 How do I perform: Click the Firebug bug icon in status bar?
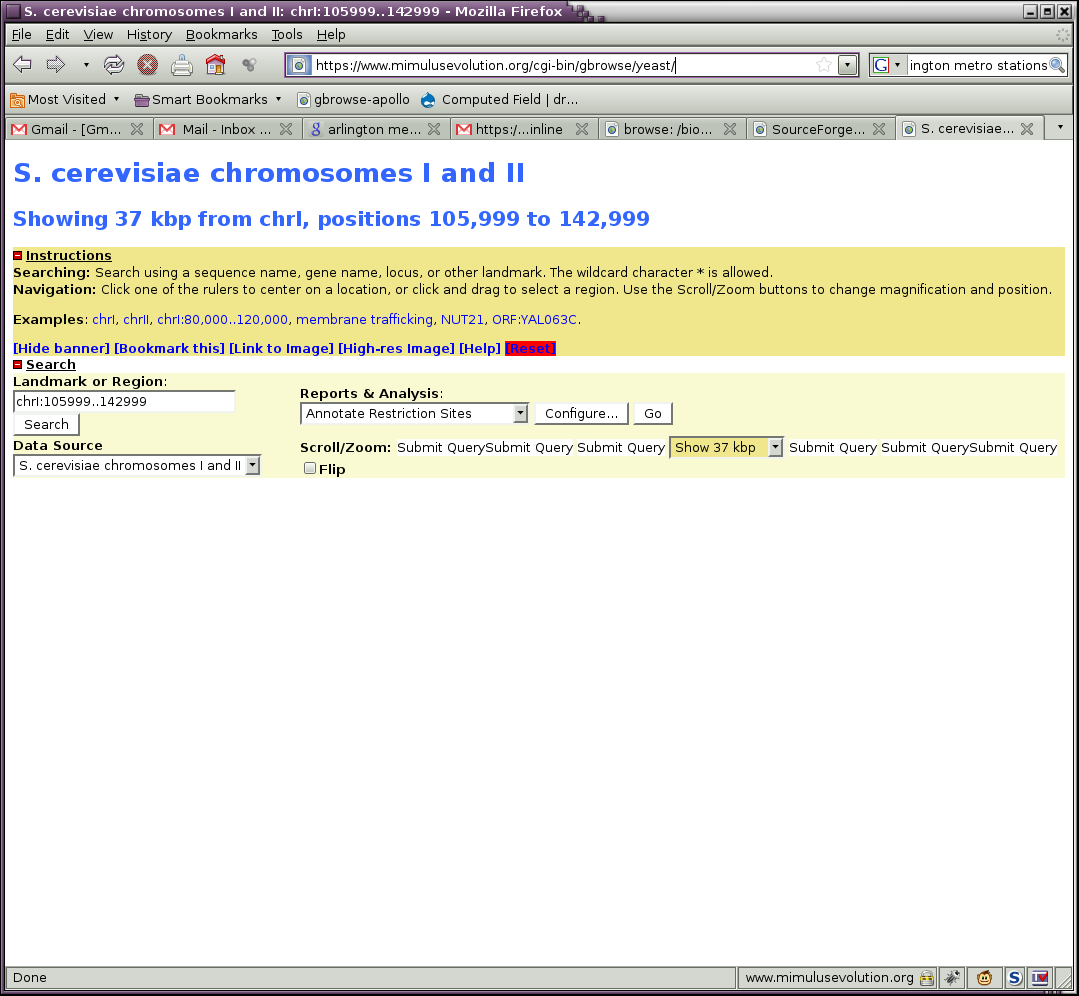tap(952, 978)
